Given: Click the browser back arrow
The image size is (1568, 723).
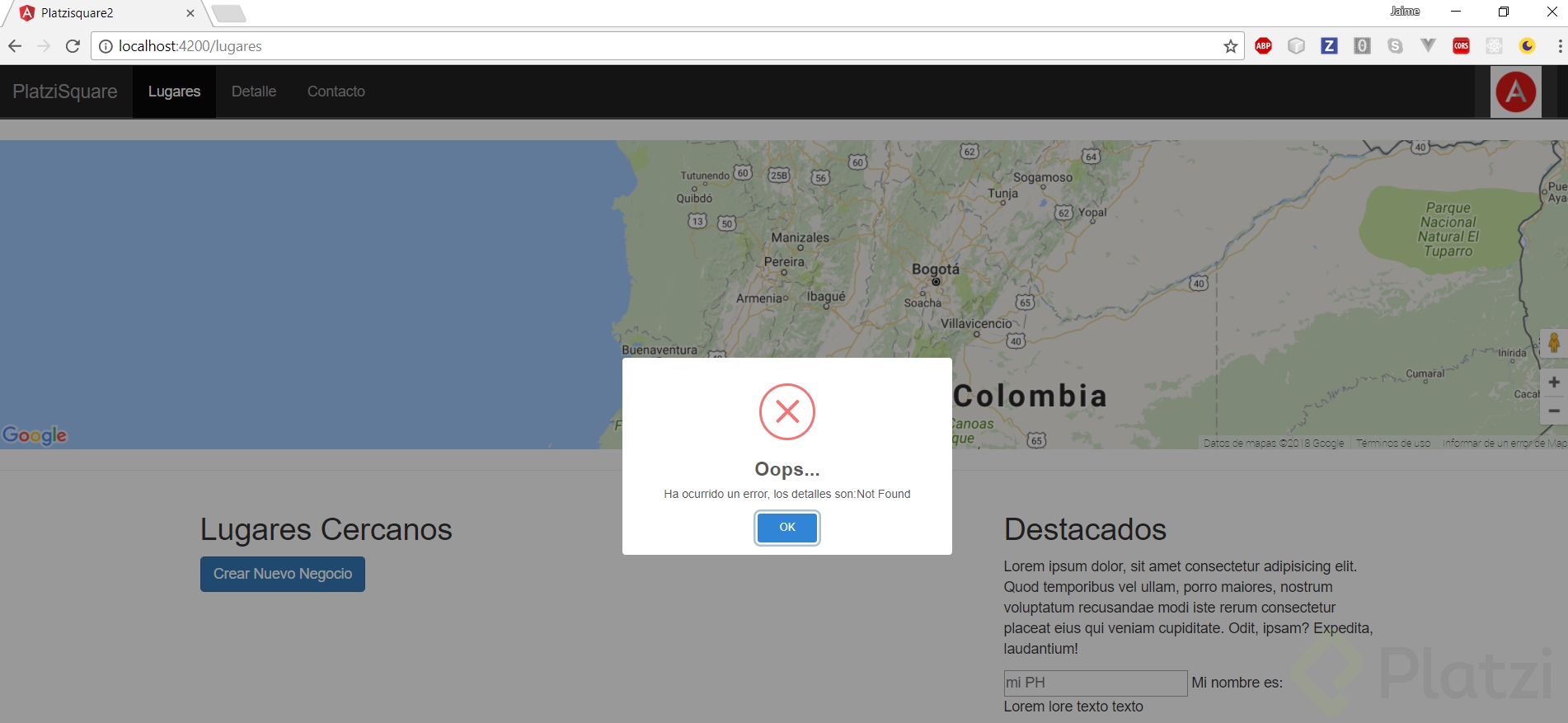Looking at the screenshot, I should [15, 46].
